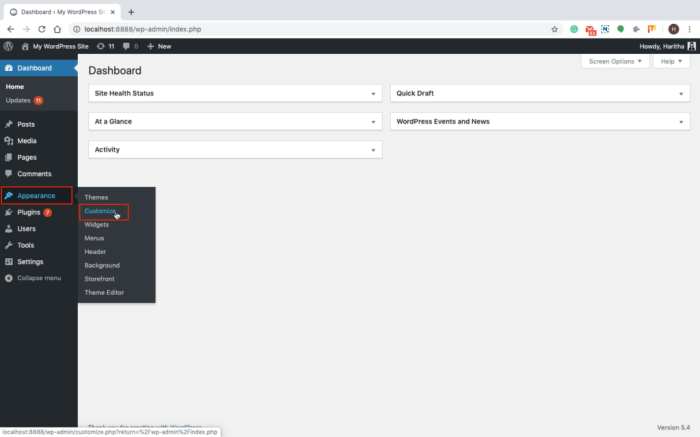Viewport: 700px width, 437px height.
Task: Click the browser home icon
Action: pos(57,29)
